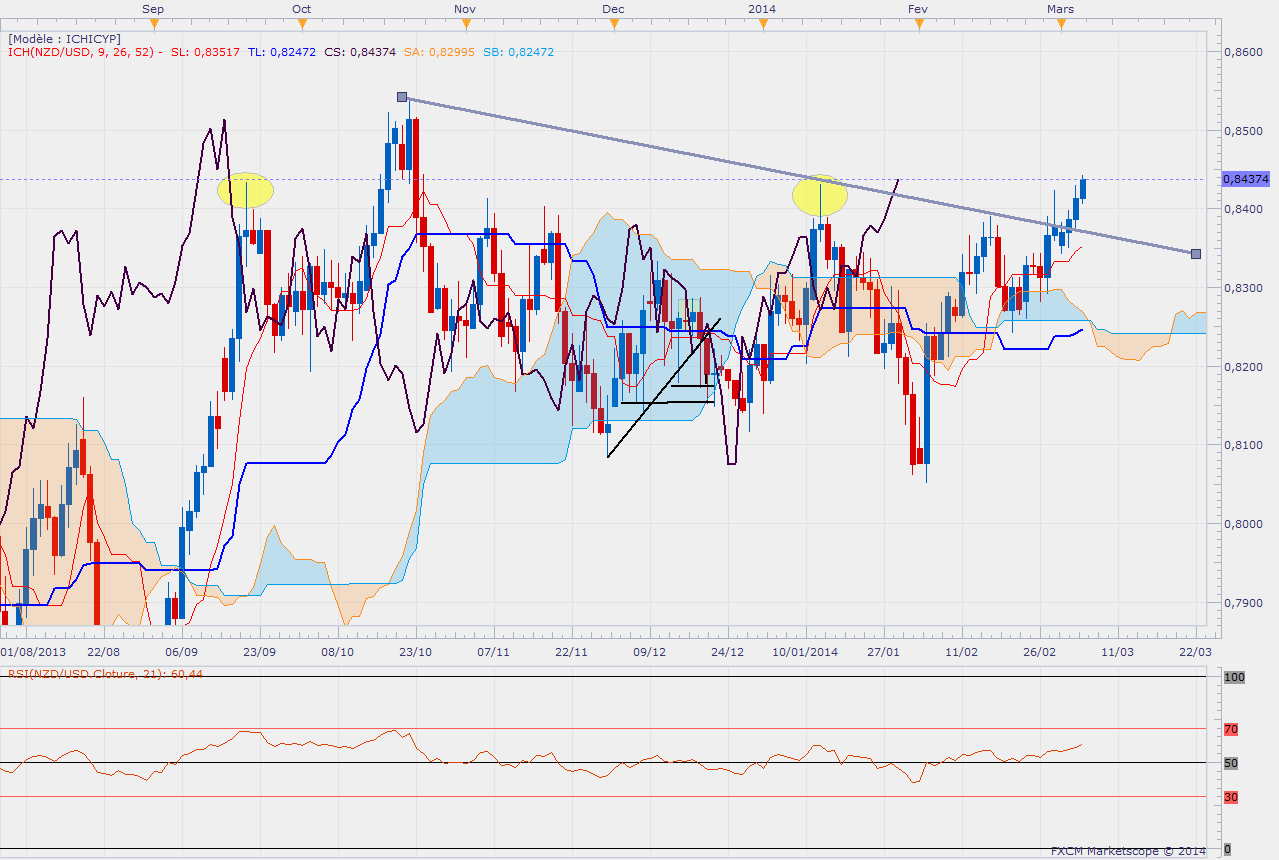Viewport: 1279px width, 860px height.
Task: Click the 22/03 date label
Action: pyautogui.click(x=1195, y=651)
